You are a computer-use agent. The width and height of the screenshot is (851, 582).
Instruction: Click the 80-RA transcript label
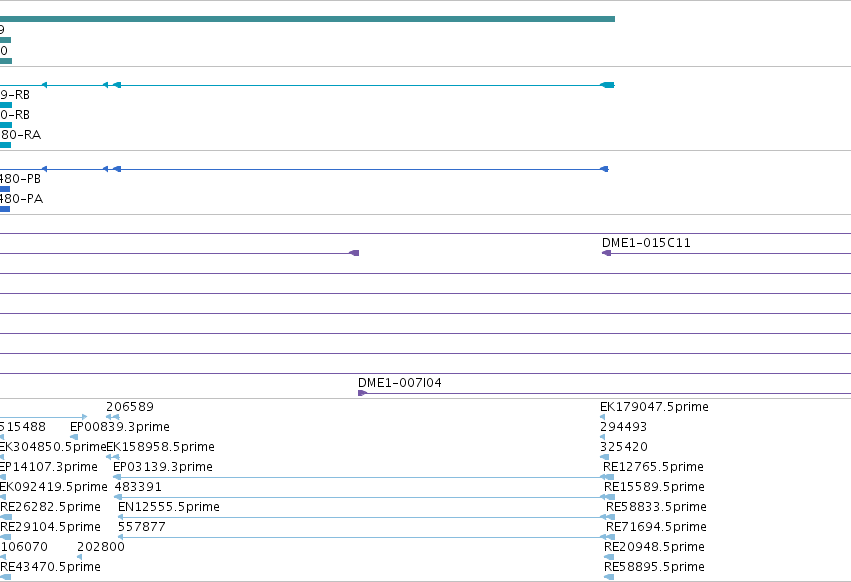tap(20, 135)
